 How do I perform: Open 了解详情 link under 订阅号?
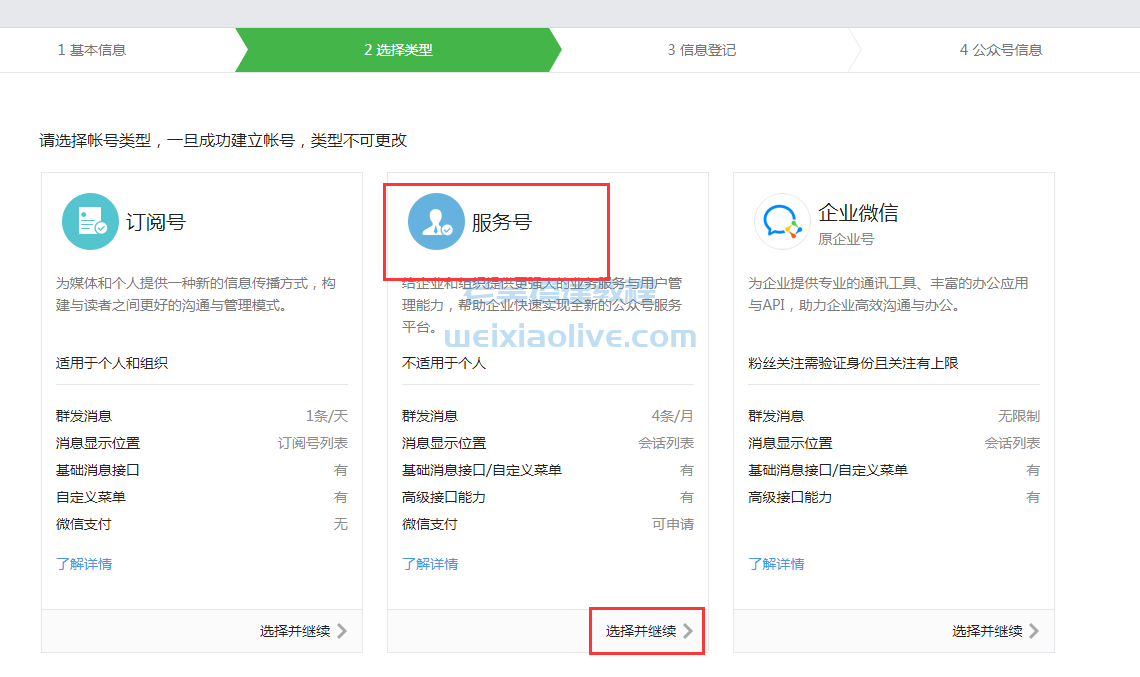(84, 564)
